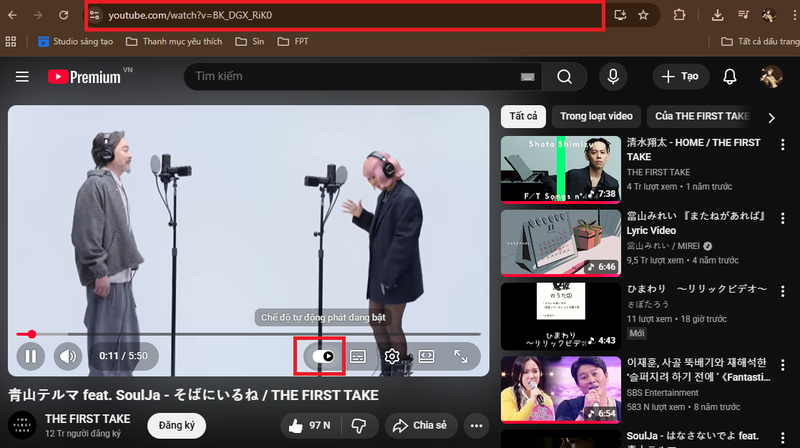Open ひまわり リリックビデオ video thumbnail

[561, 316]
